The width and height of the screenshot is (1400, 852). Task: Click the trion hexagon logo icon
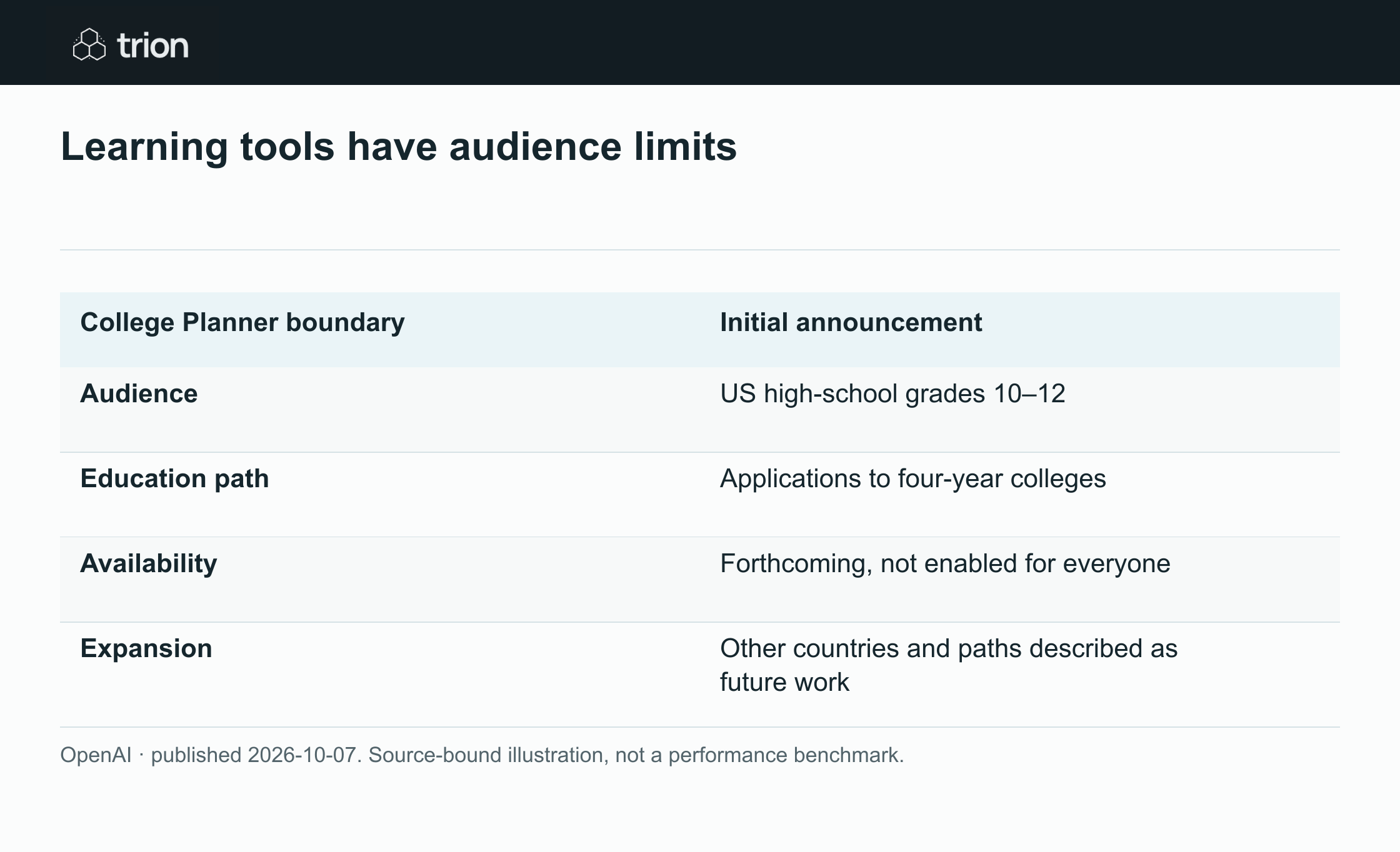click(x=89, y=44)
